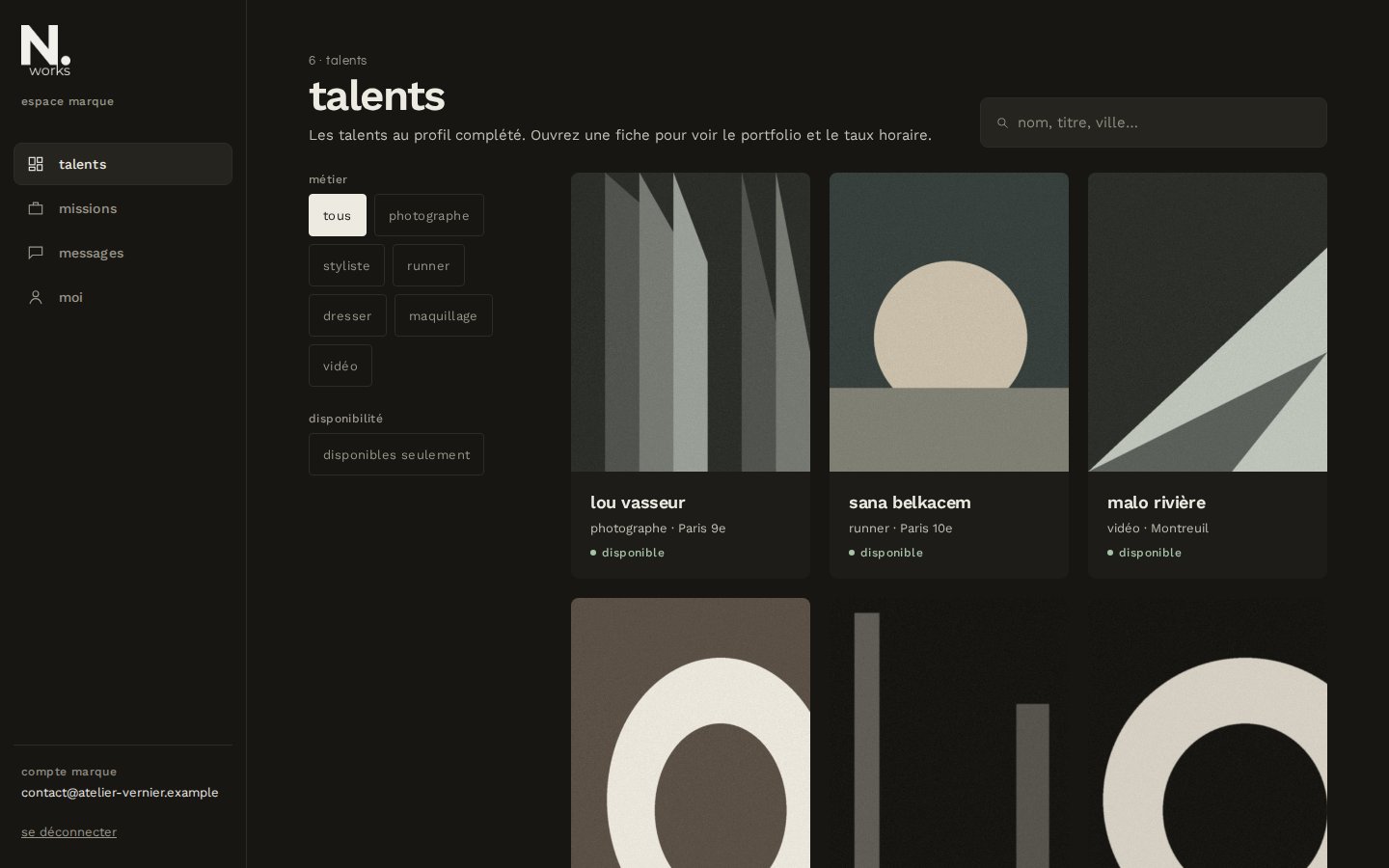The image size is (1389, 868).
Task: Open the brown ring talent card
Action: coord(691,733)
